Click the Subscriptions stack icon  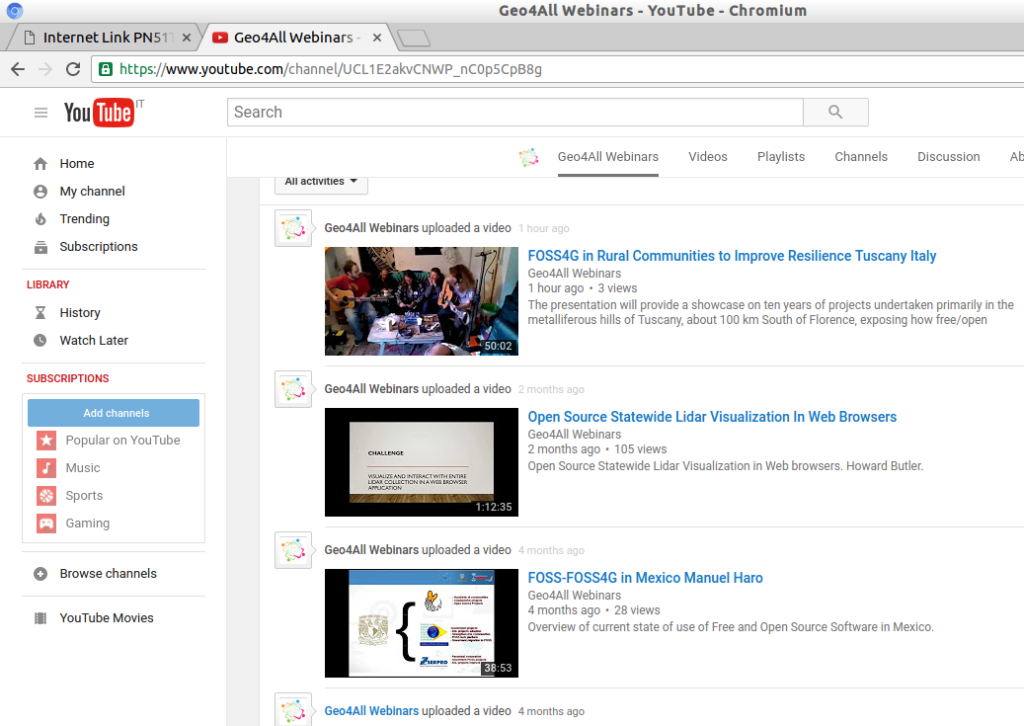pos(40,247)
